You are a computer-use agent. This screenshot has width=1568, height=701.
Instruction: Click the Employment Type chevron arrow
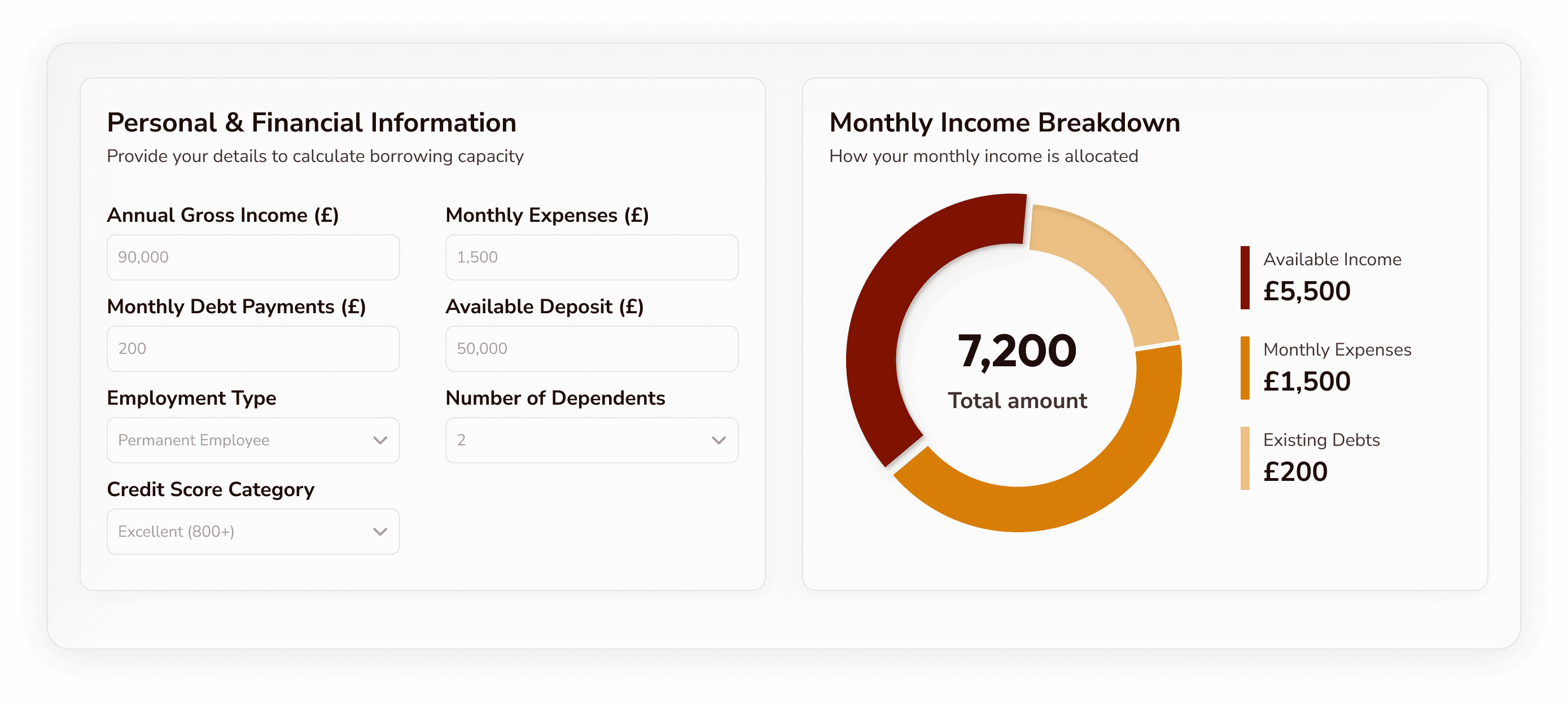click(380, 440)
